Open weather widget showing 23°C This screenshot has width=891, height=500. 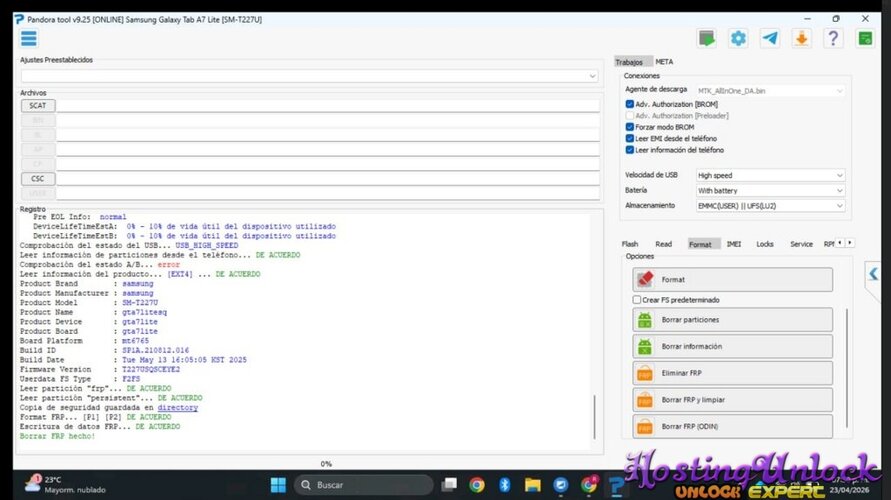click(x=65, y=485)
